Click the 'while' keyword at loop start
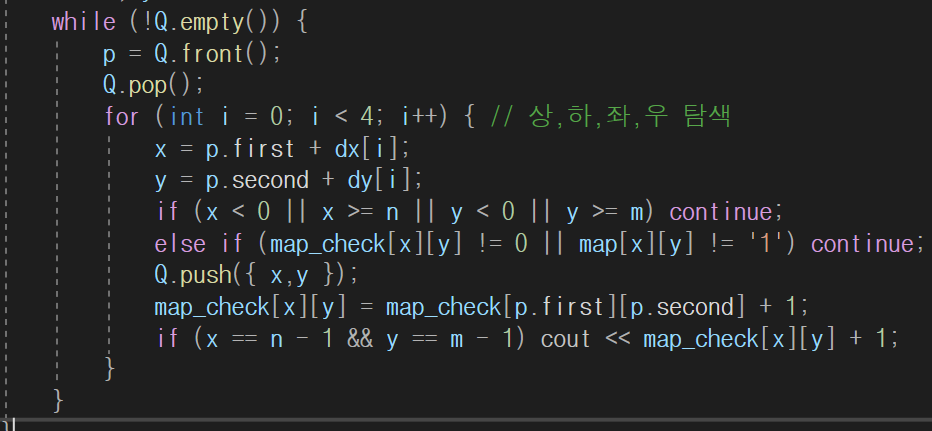Image resolution: width=932 pixels, height=431 pixels. pyautogui.click(x=83, y=23)
